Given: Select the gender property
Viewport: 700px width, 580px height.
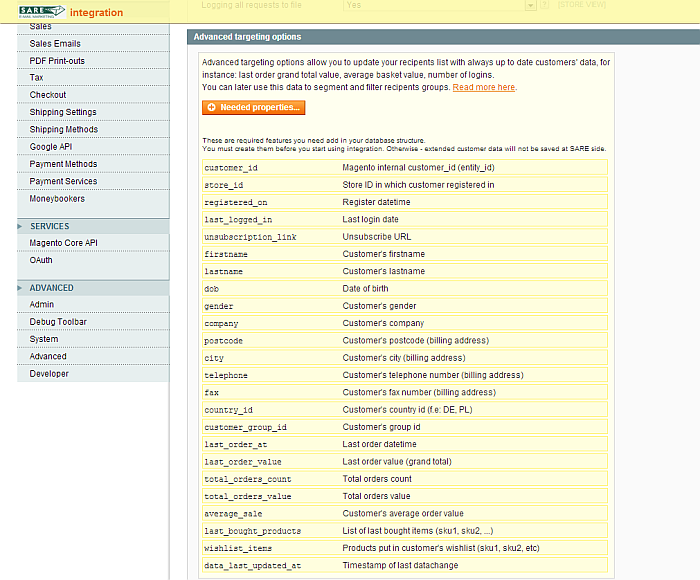Looking at the screenshot, I should point(219,306).
